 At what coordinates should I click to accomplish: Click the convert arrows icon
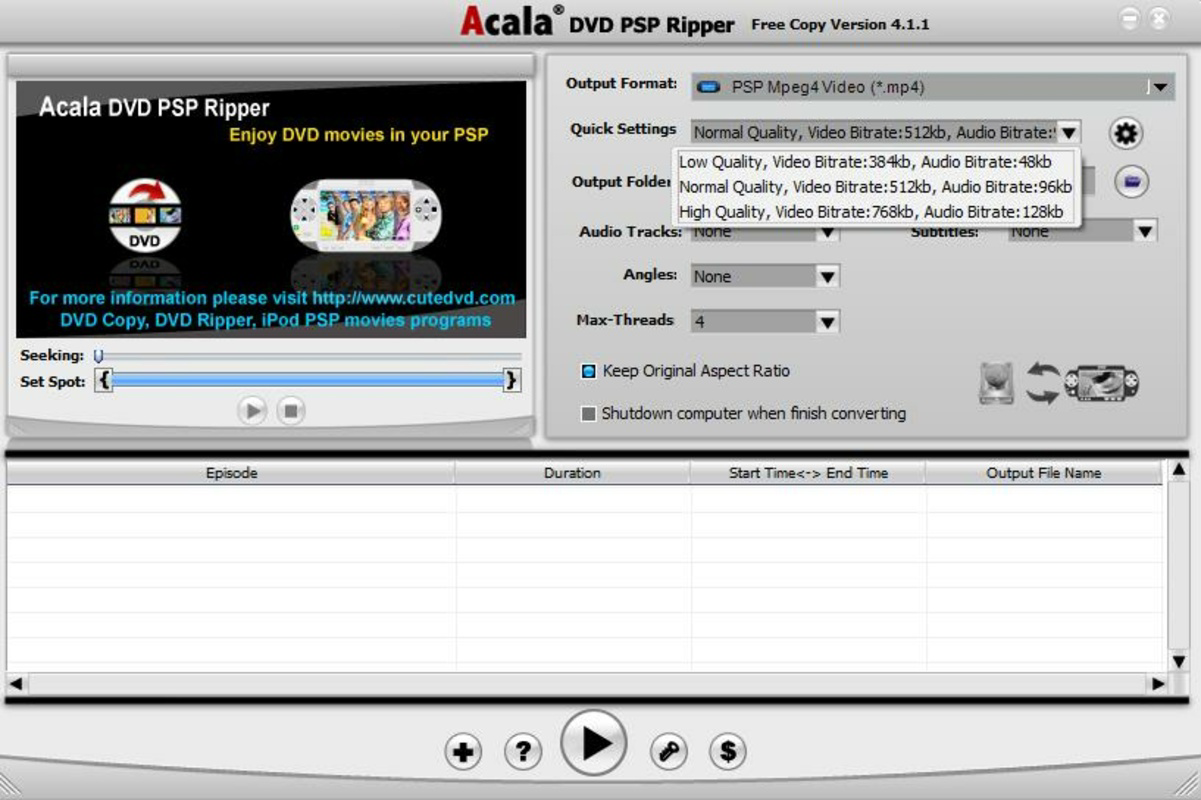[x=1042, y=383]
